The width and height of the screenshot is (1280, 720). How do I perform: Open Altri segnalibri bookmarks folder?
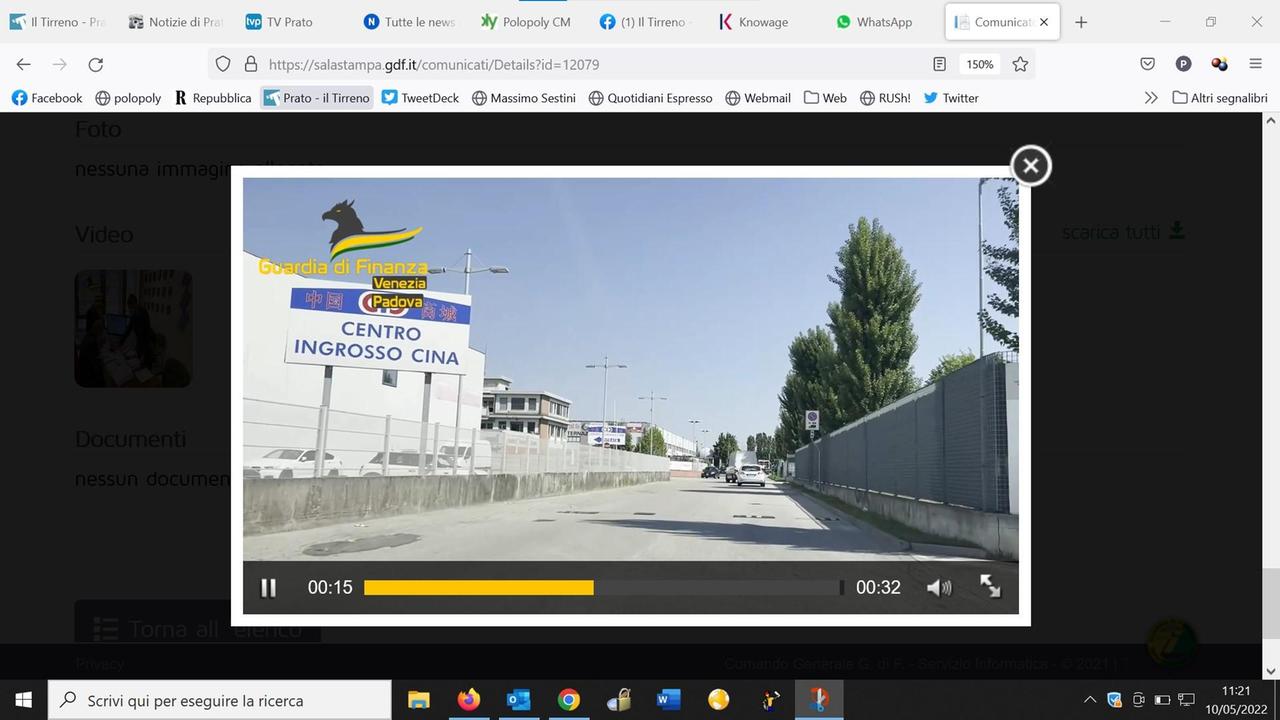tap(1220, 98)
